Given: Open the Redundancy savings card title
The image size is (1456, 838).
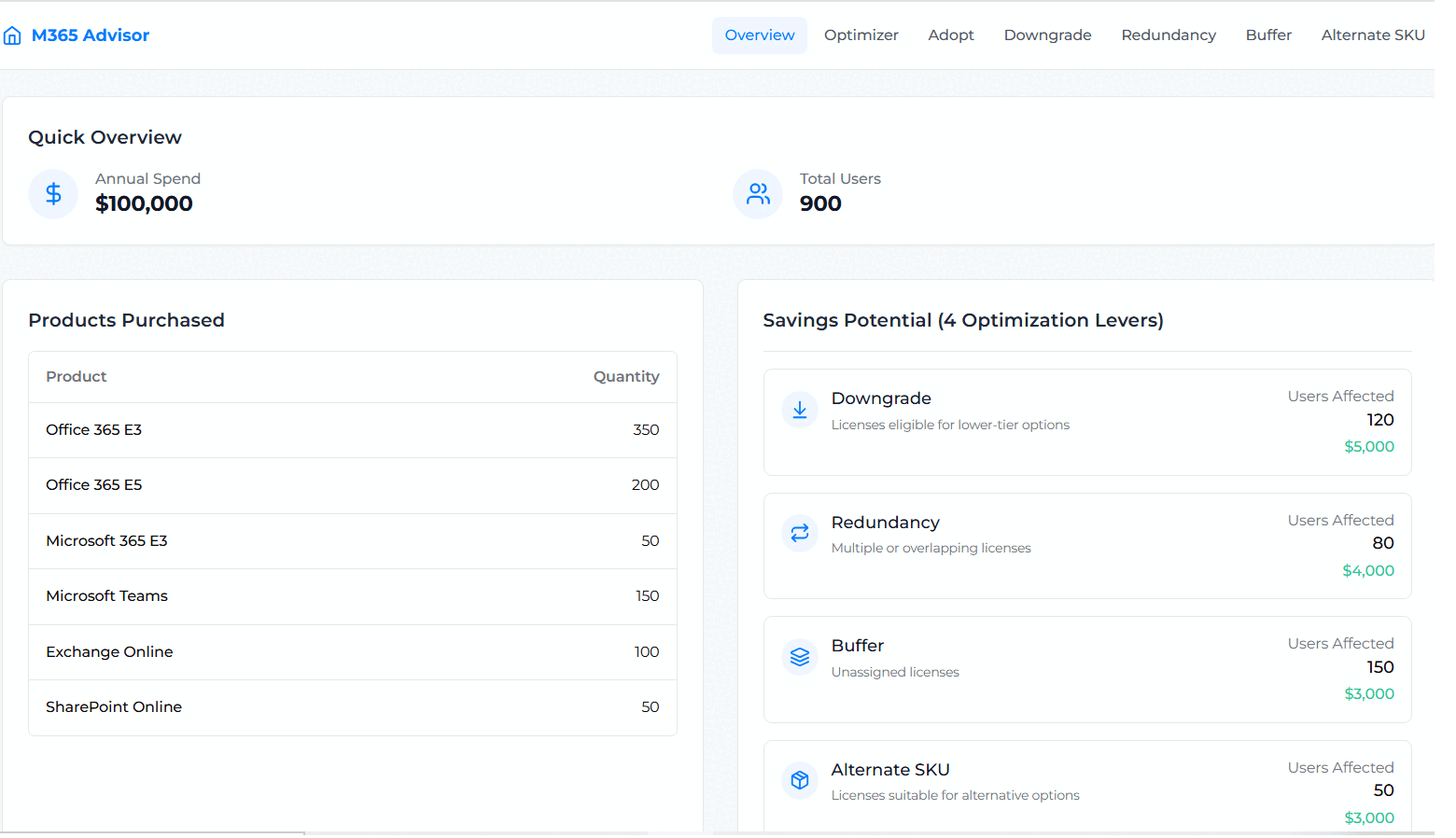Looking at the screenshot, I should pyautogui.click(x=885, y=523).
